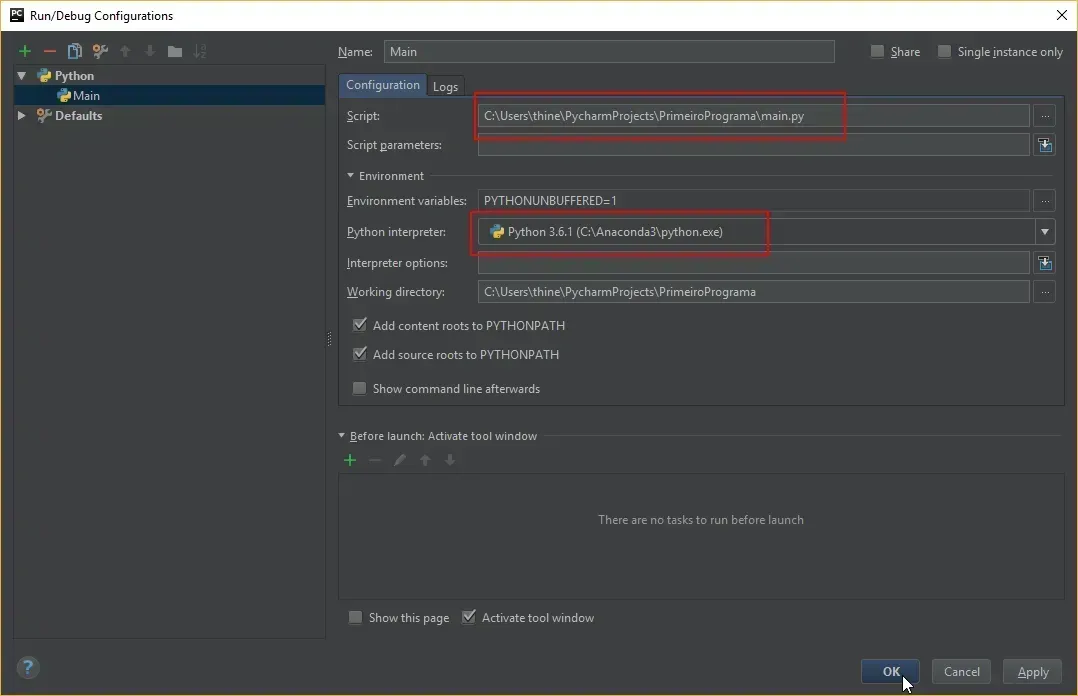Uncheck Activate tool window checkbox
Screen dimensions: 1078x696
468,617
